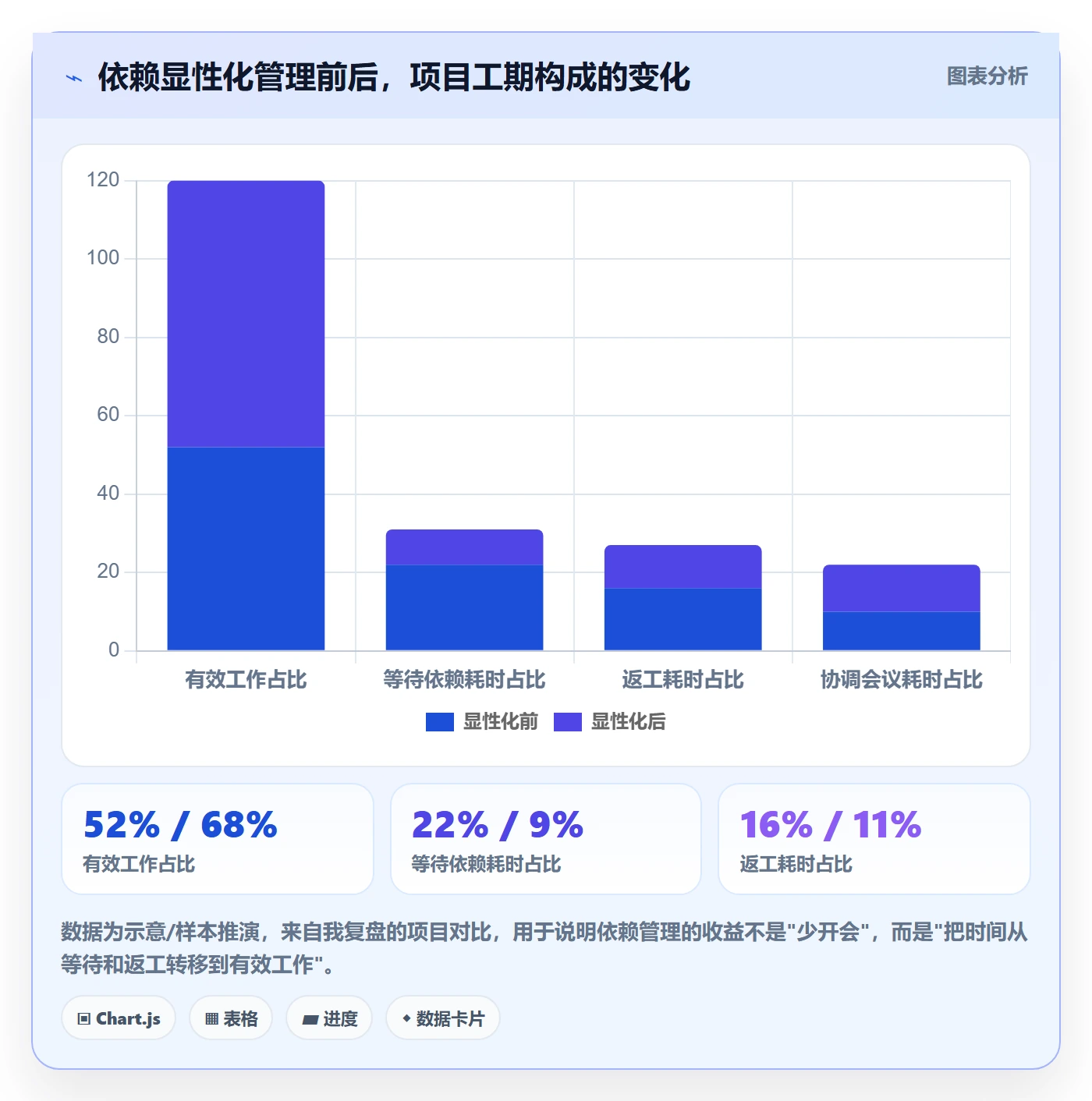Screen dimensions: 1092x1101
Task: Click the blue 显性化前 legend swatch
Action: (x=440, y=722)
